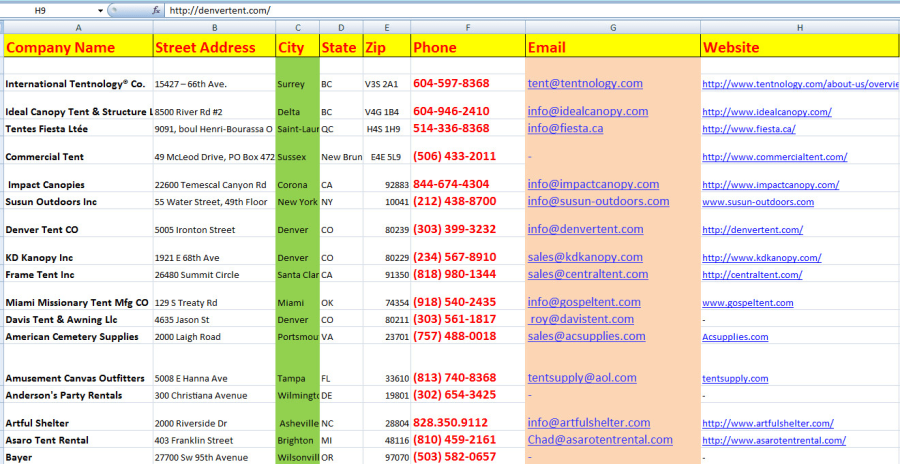Select the Phone header cell
This screenshot has width=900, height=464.
pyautogui.click(x=468, y=46)
